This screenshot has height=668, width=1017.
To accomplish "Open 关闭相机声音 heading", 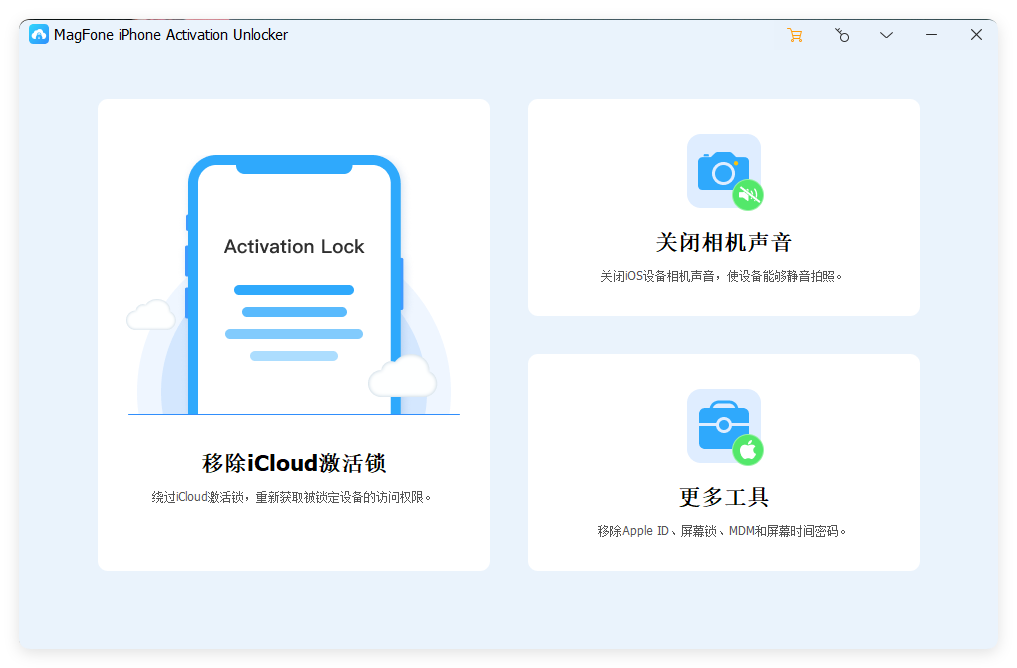I will pyautogui.click(x=724, y=243).
